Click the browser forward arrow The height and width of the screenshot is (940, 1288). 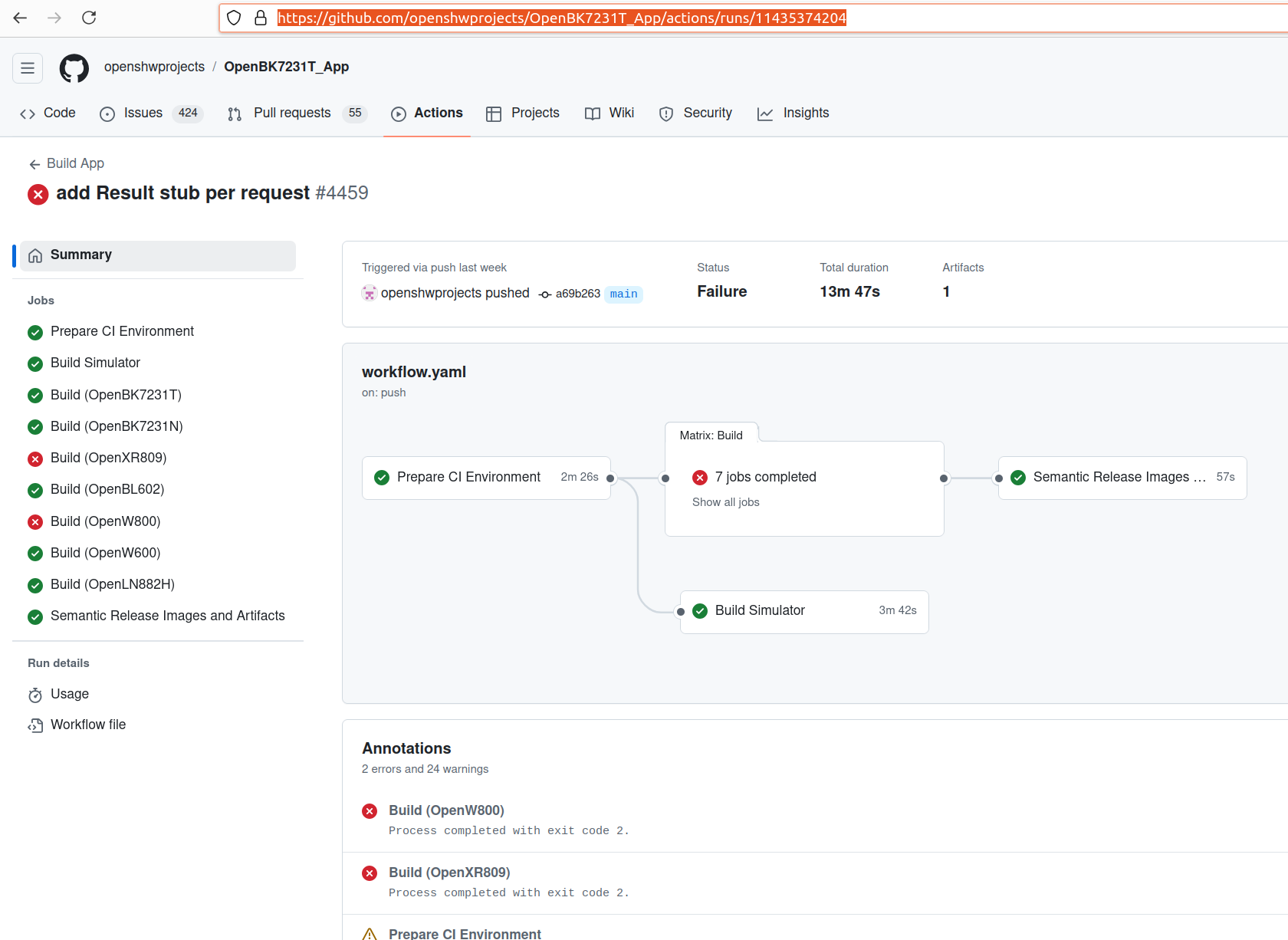(54, 18)
